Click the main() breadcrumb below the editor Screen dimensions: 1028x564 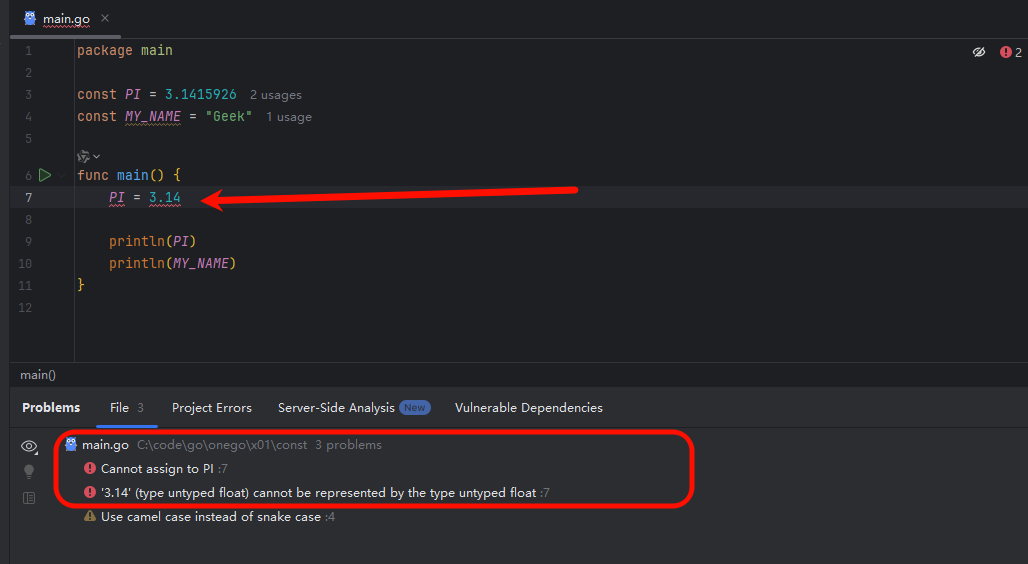tap(38, 375)
